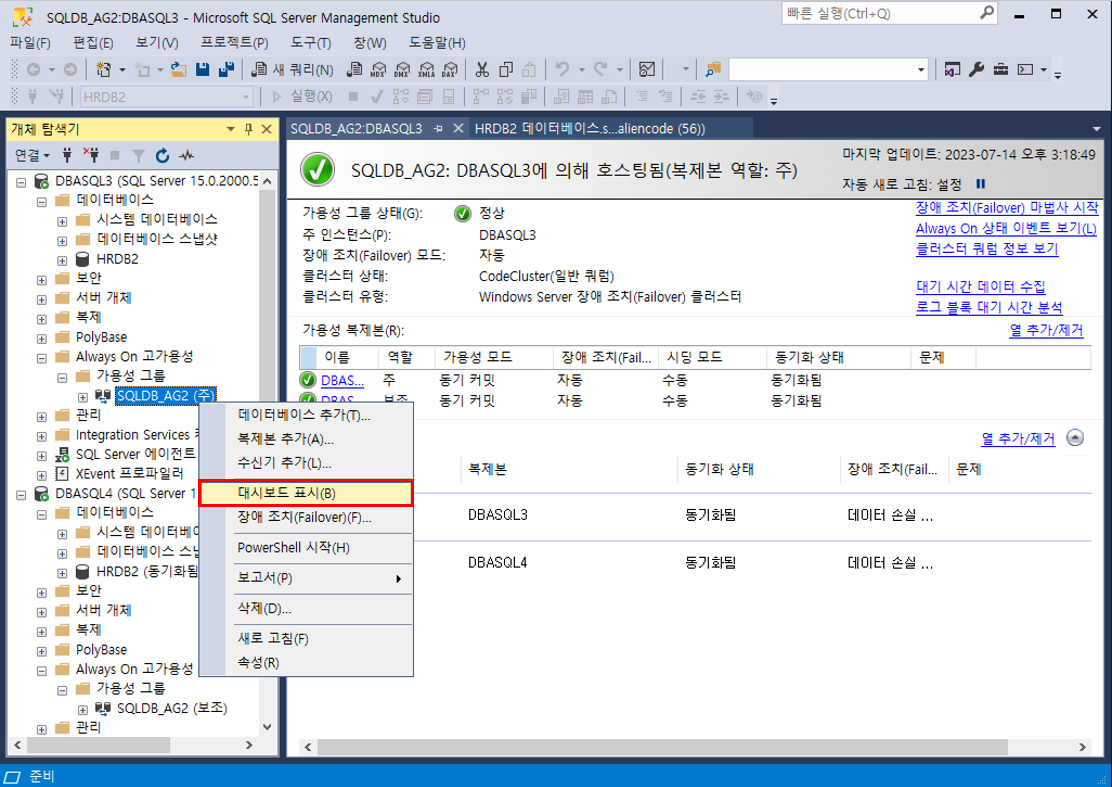Switch to the HRDB2 데이터베이스 query tab
This screenshot has height=787, width=1112.
pyautogui.click(x=589, y=128)
